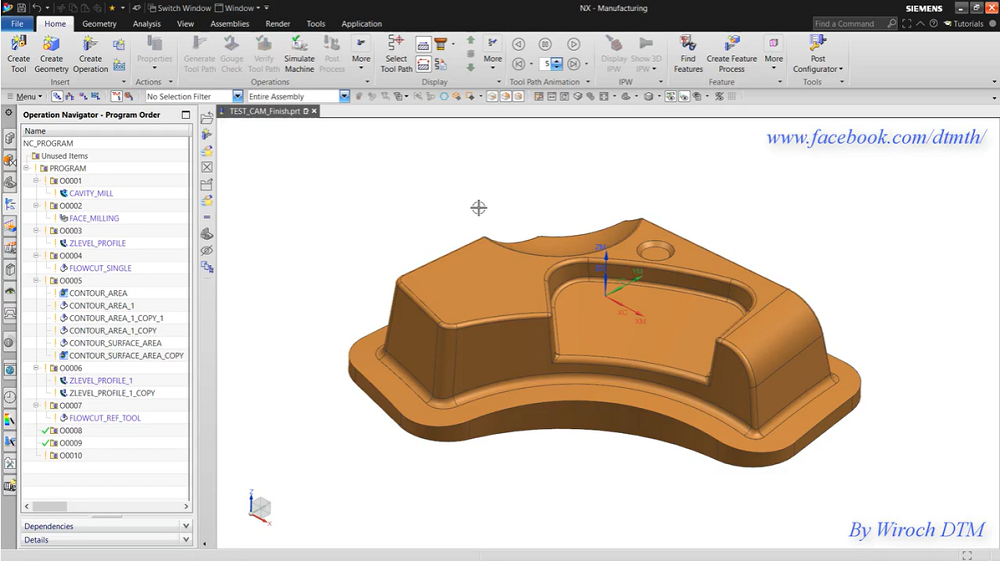Screen dimensions: 1000x561
Task: Expand More in the Display group
Action: (492, 54)
